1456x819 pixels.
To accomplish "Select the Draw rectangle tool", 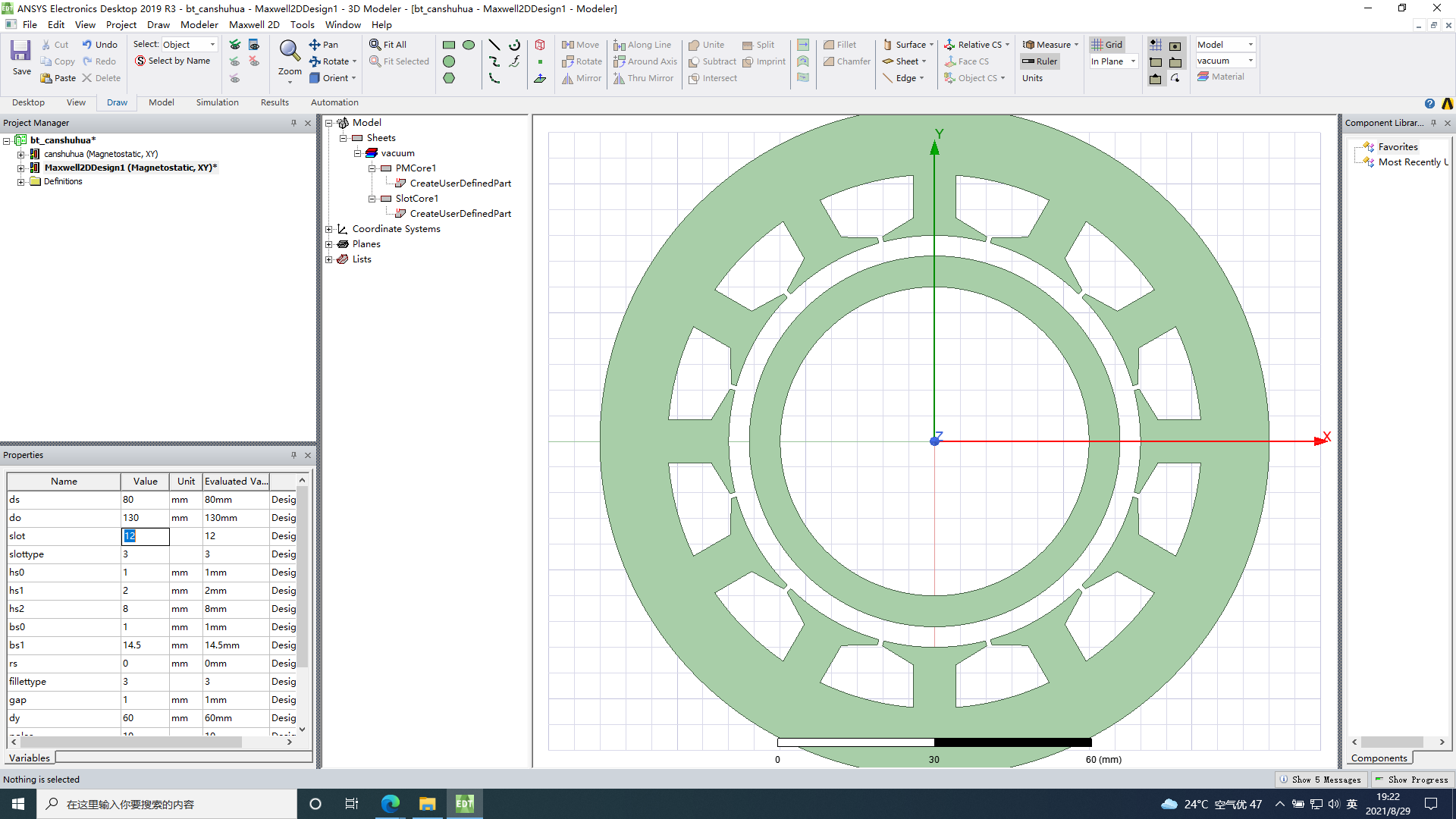I will [x=449, y=45].
